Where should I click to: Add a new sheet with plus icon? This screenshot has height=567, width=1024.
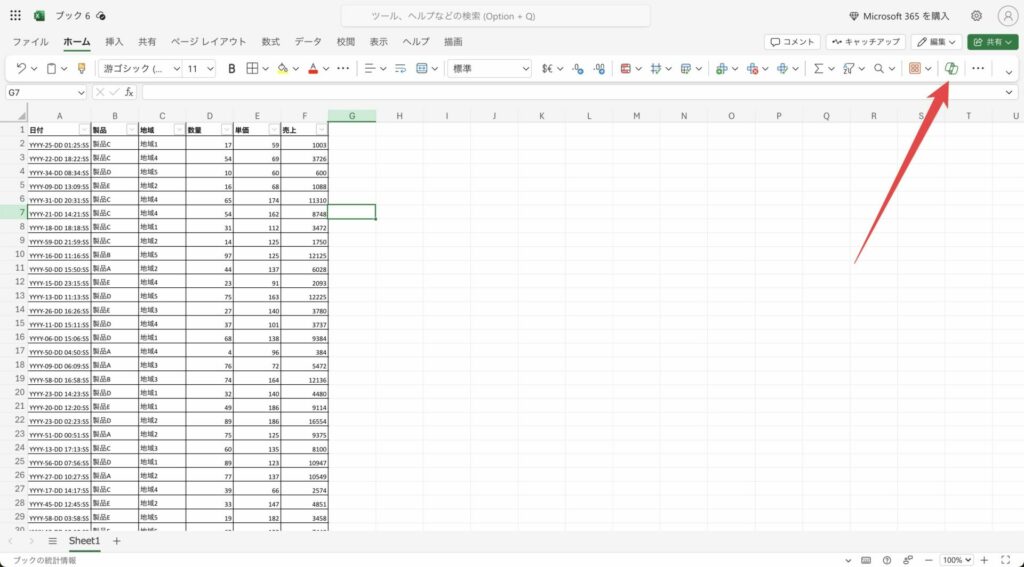[x=117, y=541]
